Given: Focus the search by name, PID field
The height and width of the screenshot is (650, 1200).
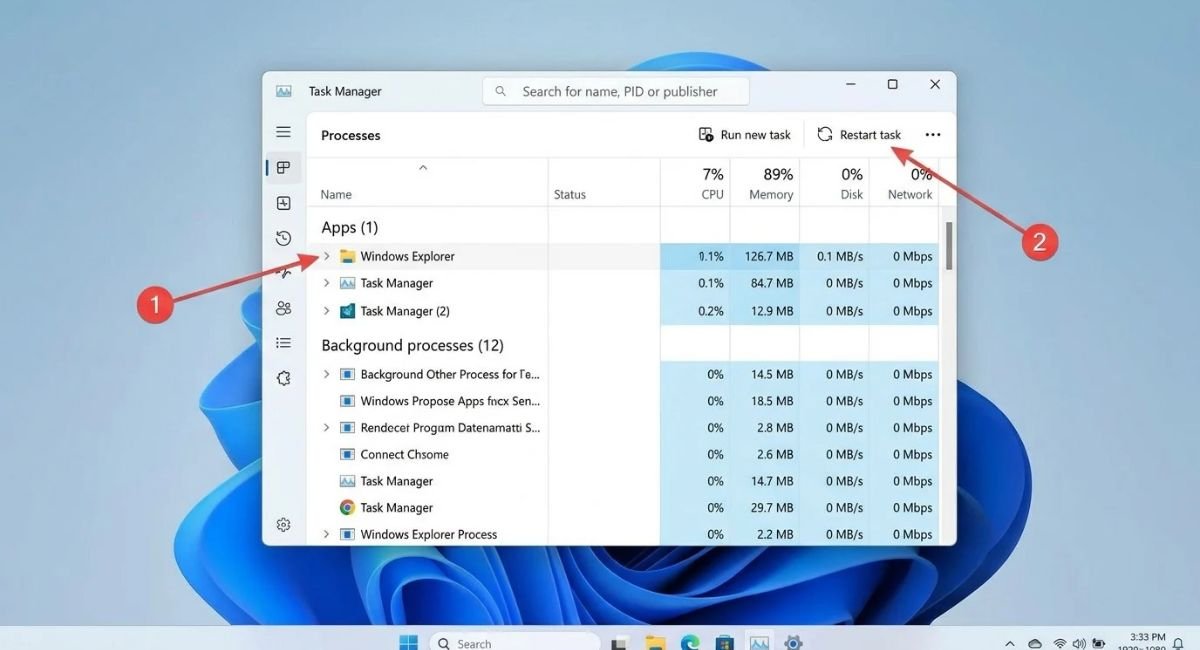Looking at the screenshot, I should pos(616,91).
